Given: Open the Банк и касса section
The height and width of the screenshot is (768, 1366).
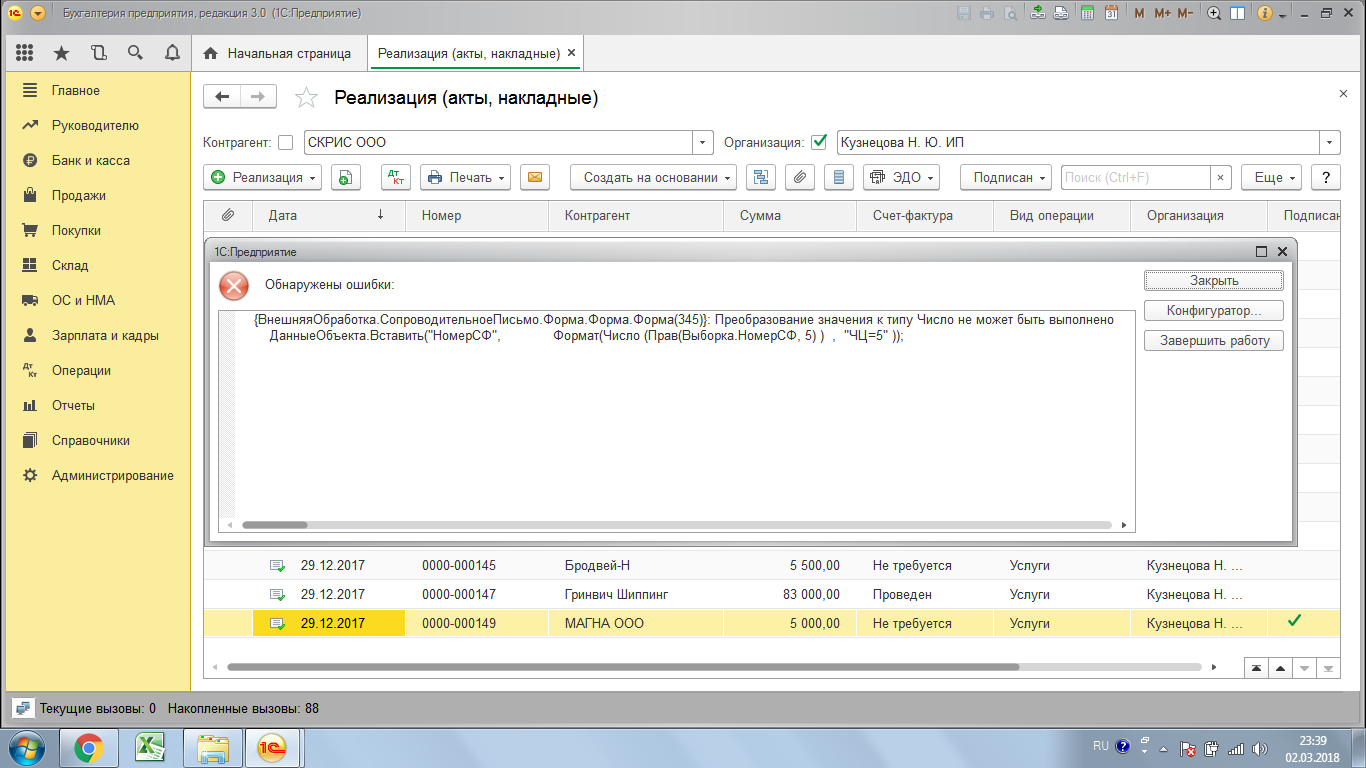Looking at the screenshot, I should (91, 160).
